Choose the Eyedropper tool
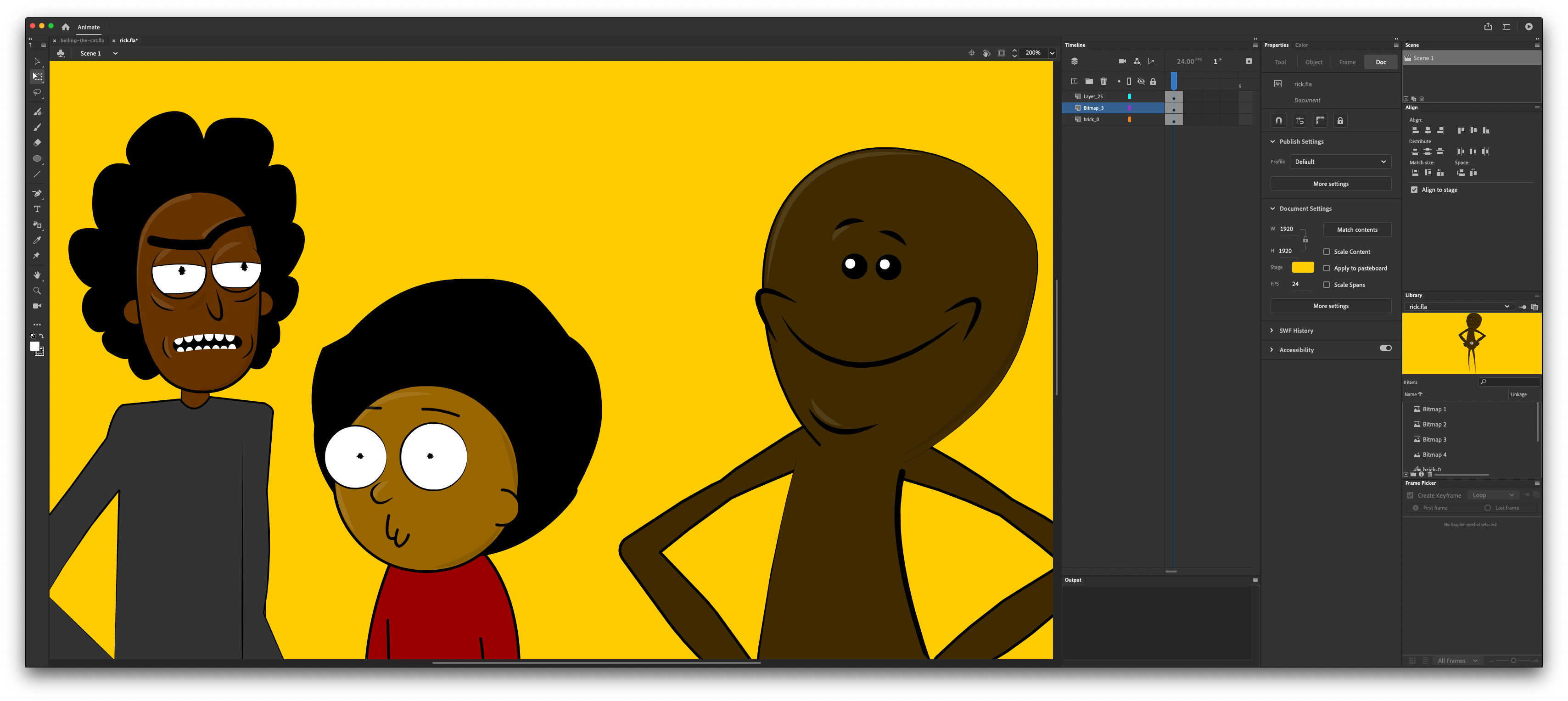The height and width of the screenshot is (701, 1568). 37,241
